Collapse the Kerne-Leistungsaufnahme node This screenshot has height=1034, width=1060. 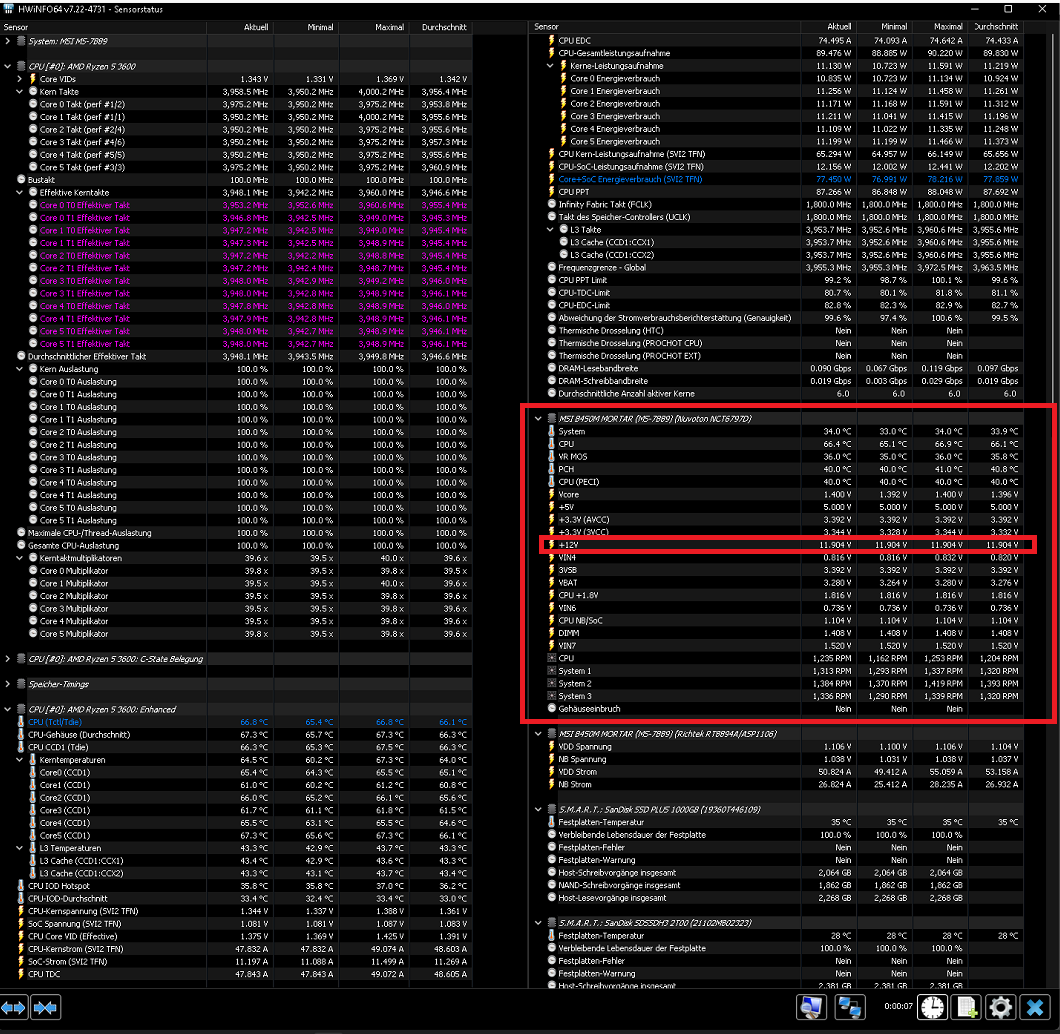coord(550,66)
